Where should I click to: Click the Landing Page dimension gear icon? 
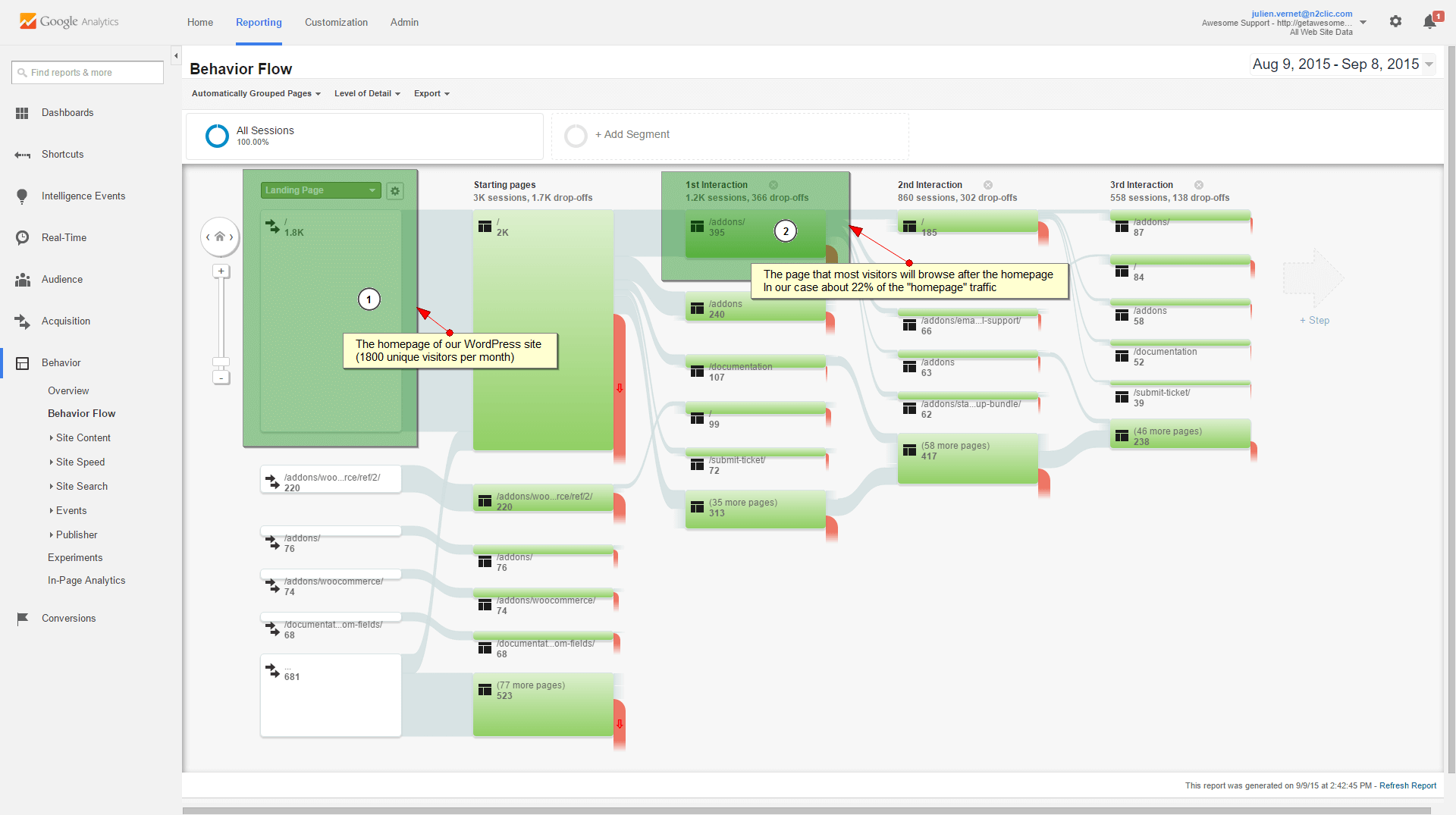(x=395, y=191)
